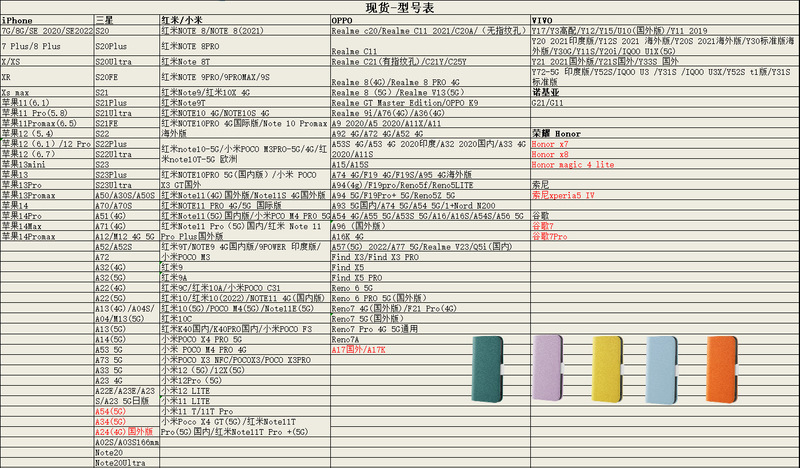Click the red '谷歌7Pro' cell
Image resolution: width=800 pixels, height=468 pixels.
pyautogui.click(x=665, y=236)
